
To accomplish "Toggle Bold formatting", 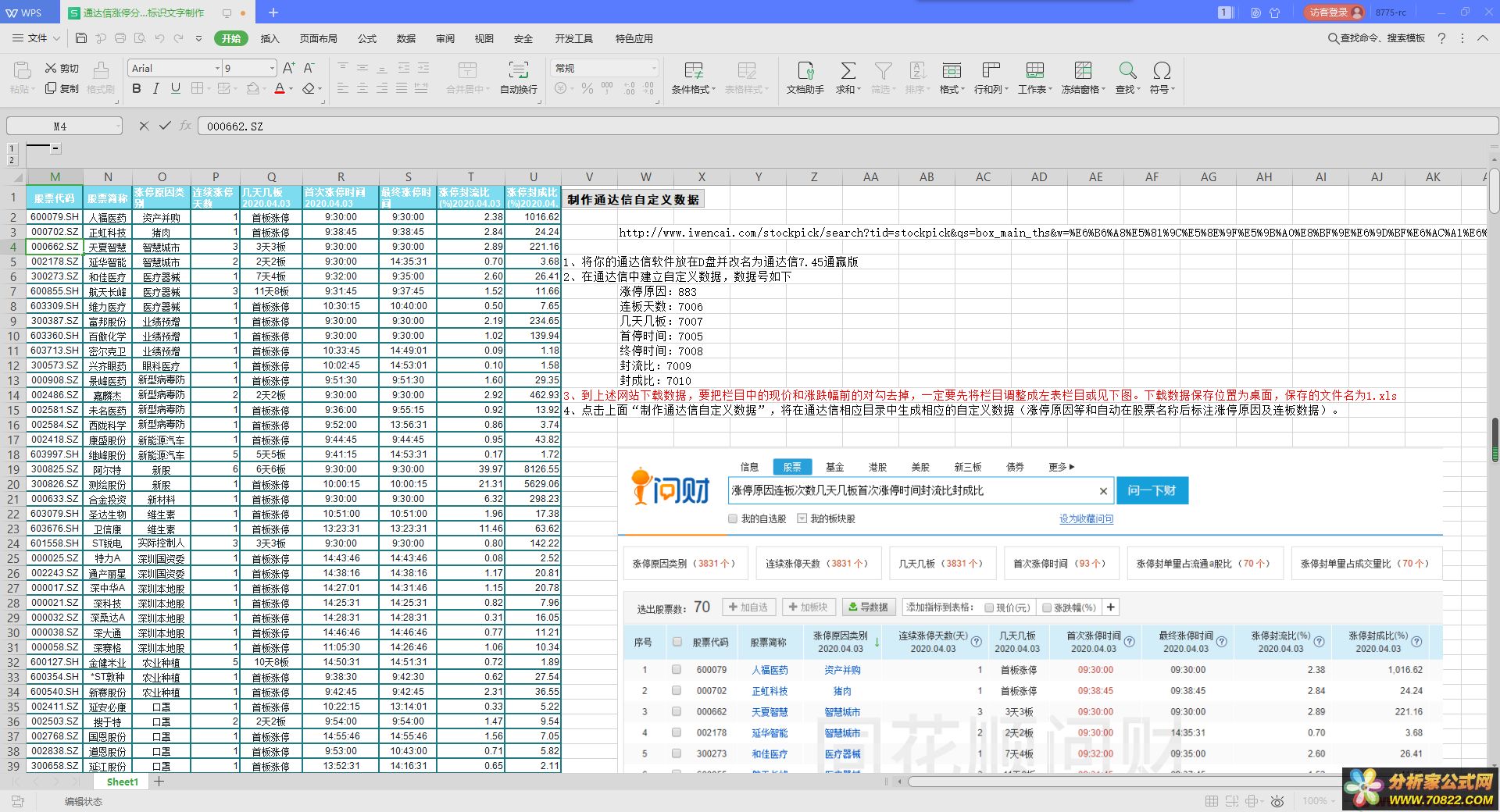I will [x=137, y=88].
